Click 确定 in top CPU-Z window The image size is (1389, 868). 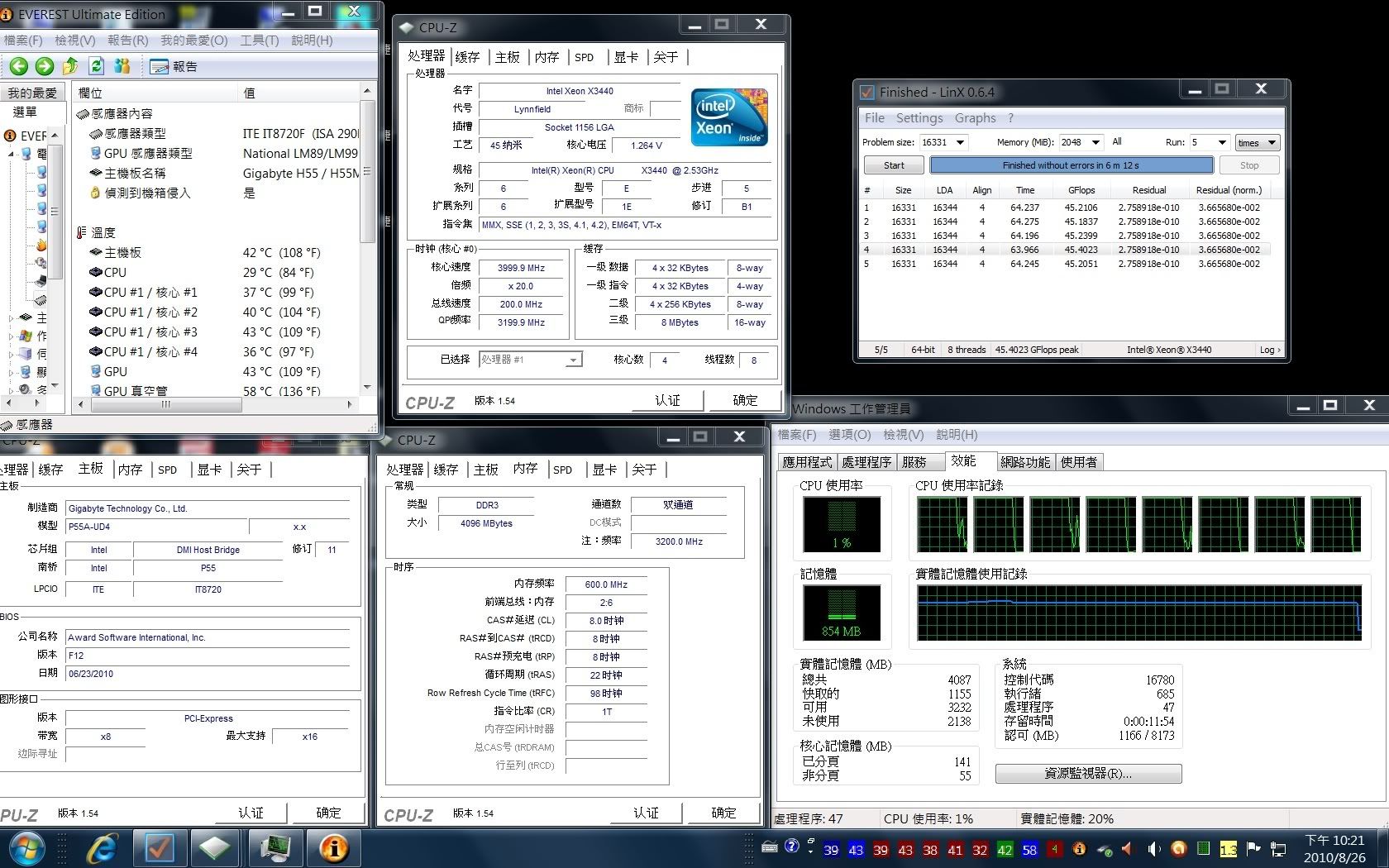pos(745,400)
